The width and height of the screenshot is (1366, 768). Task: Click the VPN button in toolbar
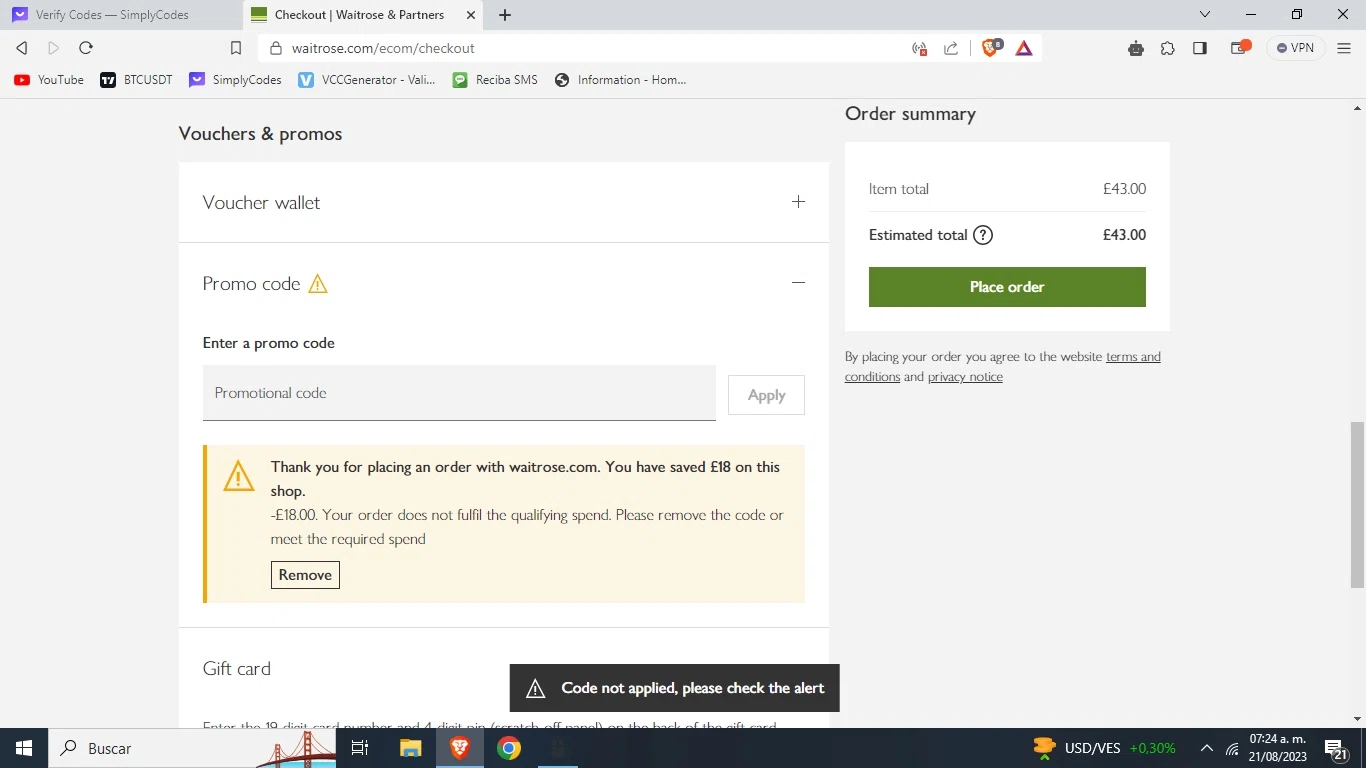click(1296, 48)
